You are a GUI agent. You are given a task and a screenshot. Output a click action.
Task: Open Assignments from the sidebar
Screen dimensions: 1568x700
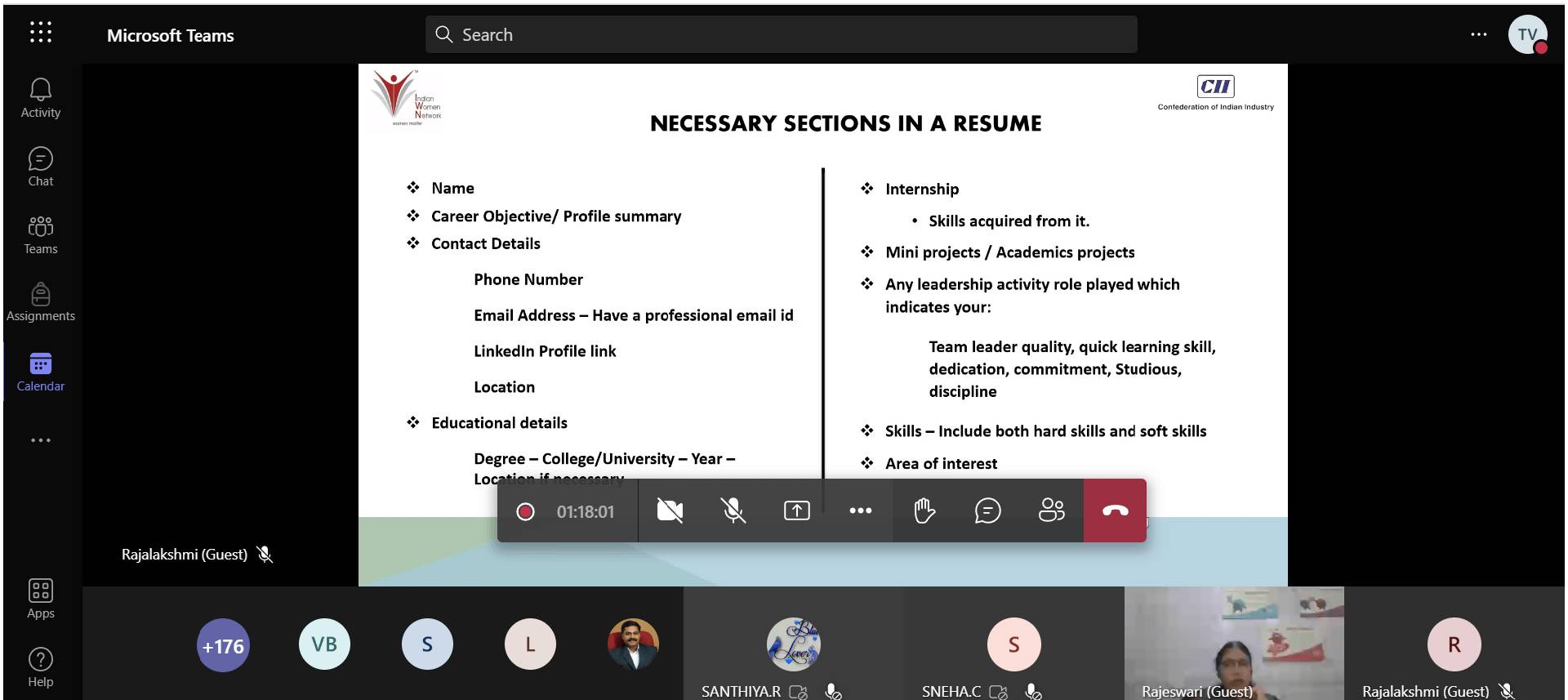(x=40, y=302)
